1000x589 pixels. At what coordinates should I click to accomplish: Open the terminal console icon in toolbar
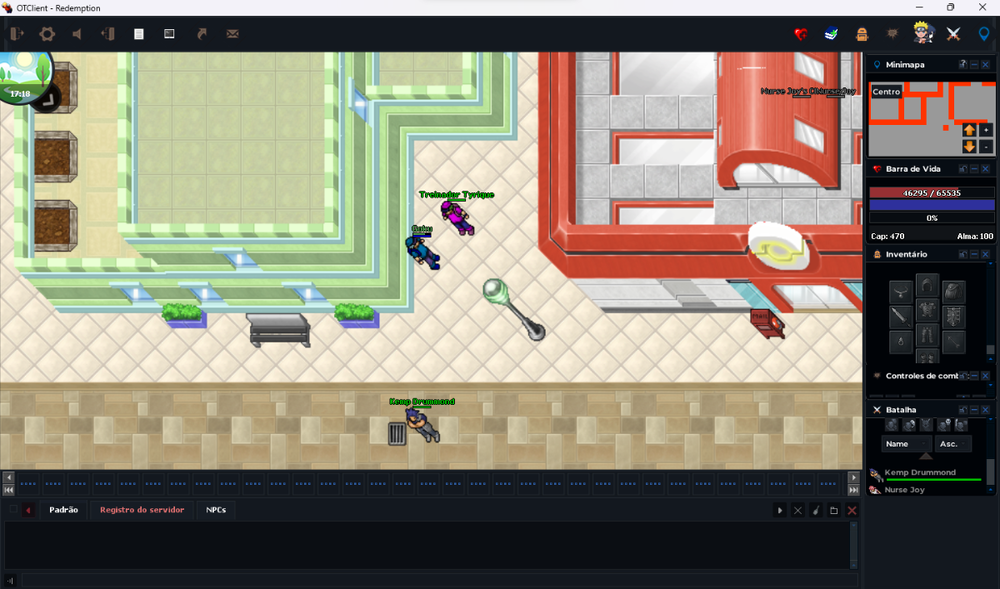click(x=170, y=34)
